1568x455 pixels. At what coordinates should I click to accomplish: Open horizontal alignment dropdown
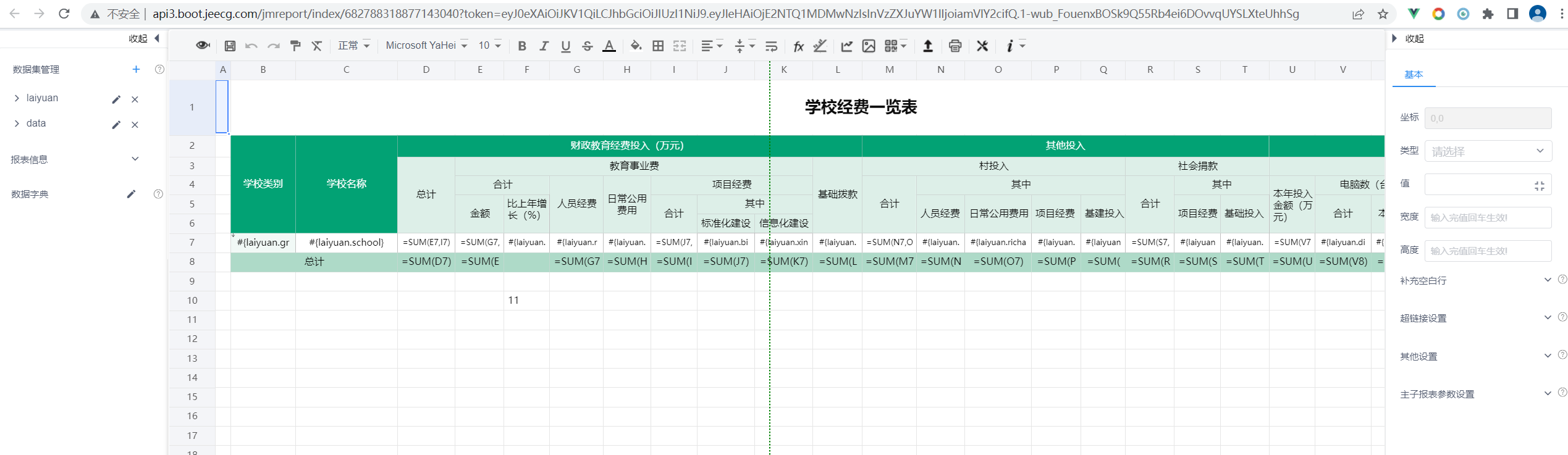click(712, 46)
